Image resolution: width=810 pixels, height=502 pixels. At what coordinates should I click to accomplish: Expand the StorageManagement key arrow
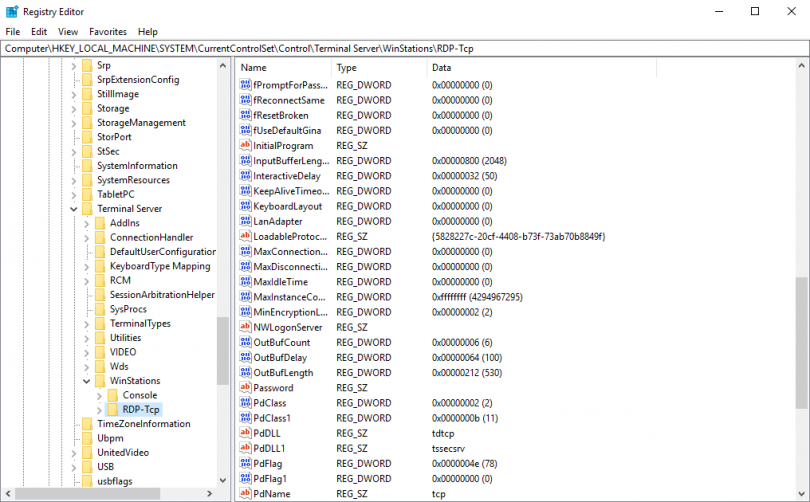tap(74, 123)
